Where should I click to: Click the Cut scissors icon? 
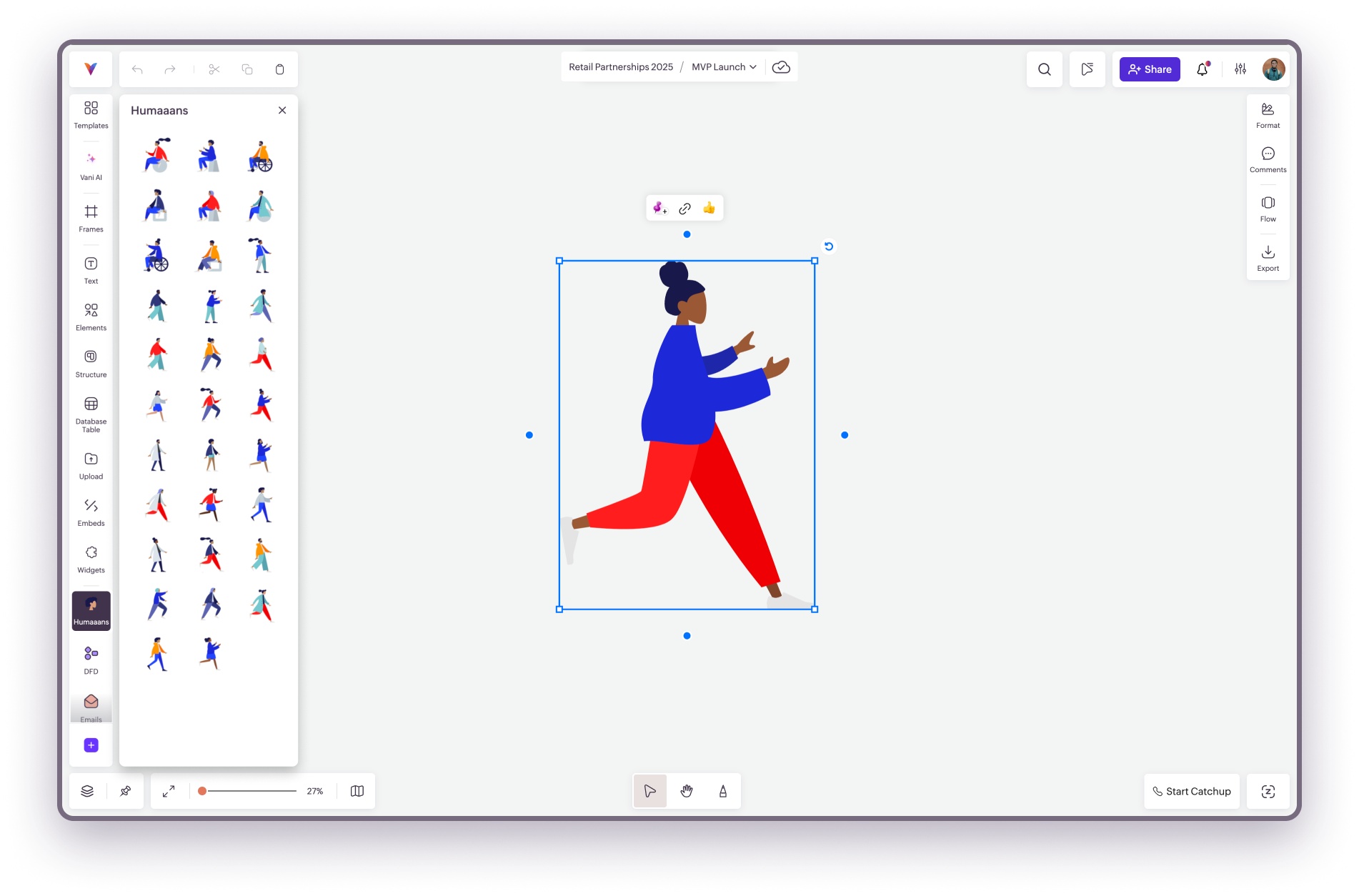point(214,69)
